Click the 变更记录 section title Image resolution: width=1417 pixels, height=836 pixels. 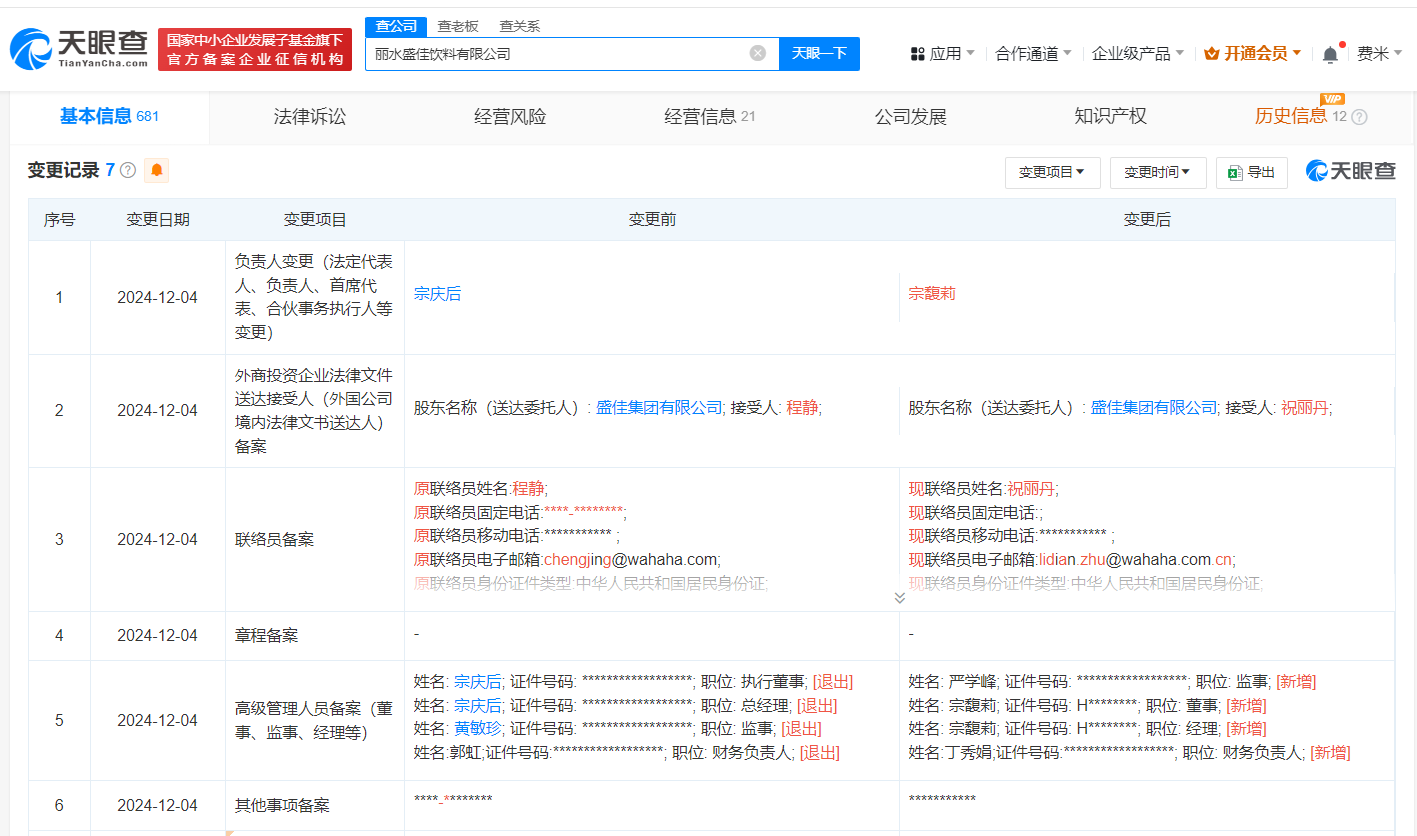[64, 171]
